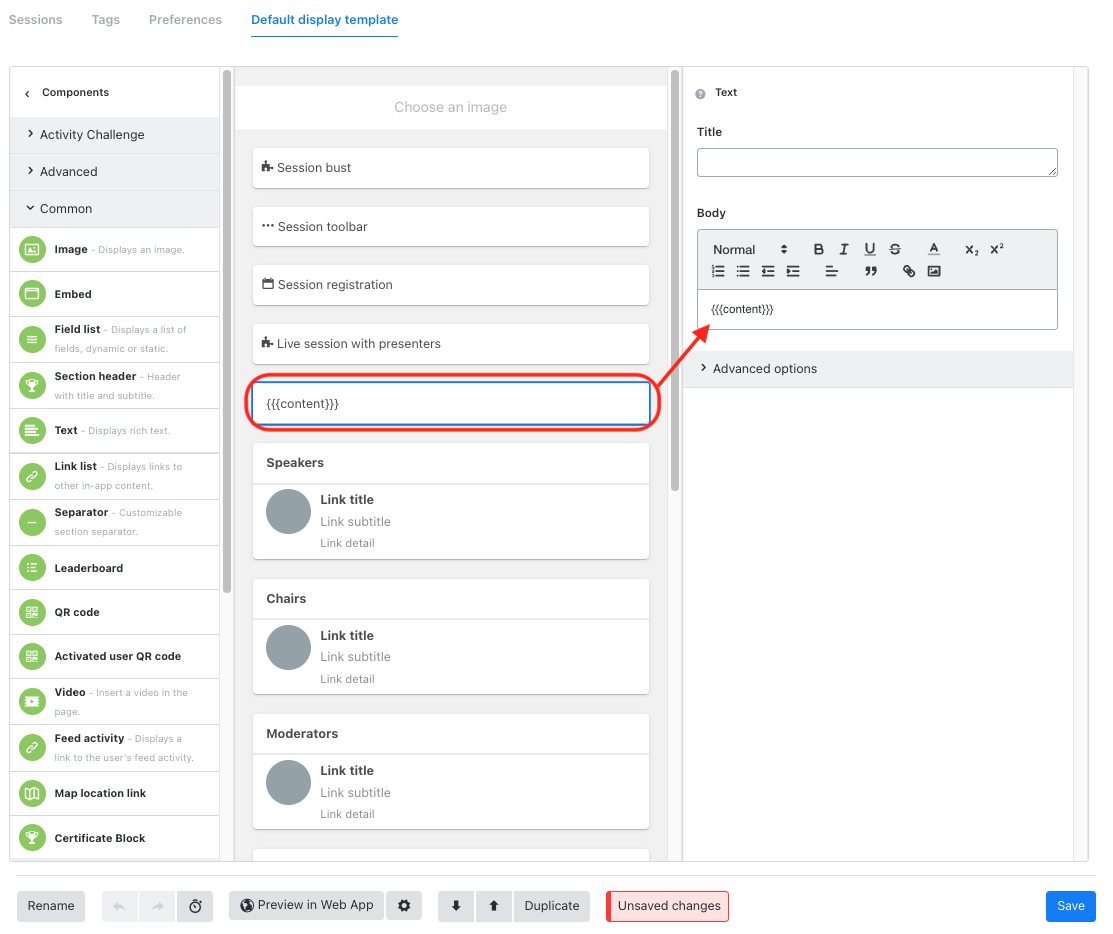This screenshot has height=934, width=1113.
Task: Select the Session registration block
Action: point(451,285)
